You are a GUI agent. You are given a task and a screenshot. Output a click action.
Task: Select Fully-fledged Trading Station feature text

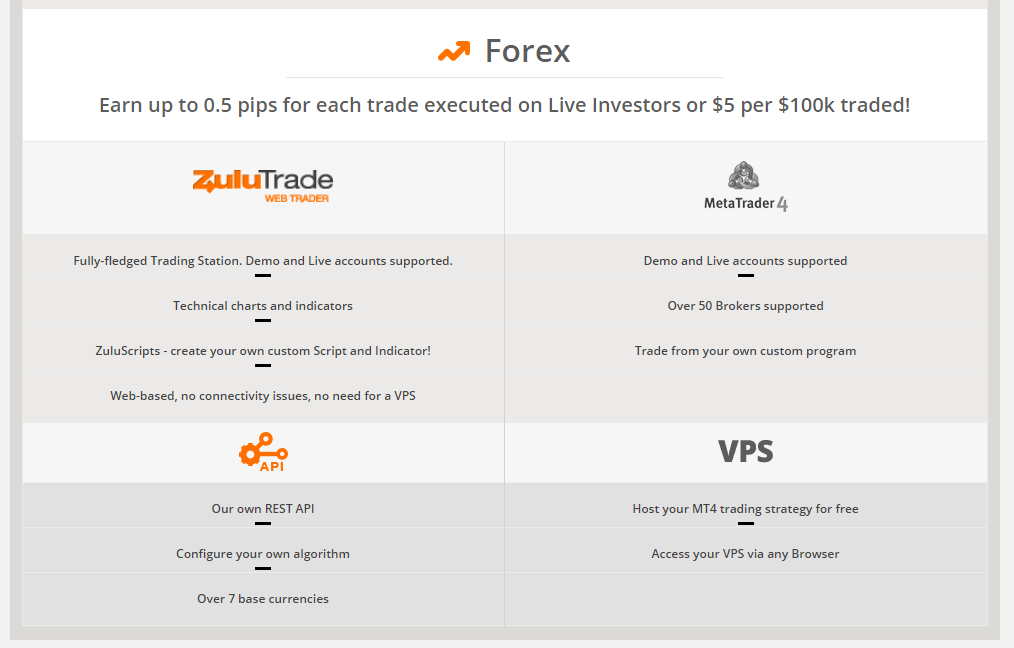click(263, 261)
